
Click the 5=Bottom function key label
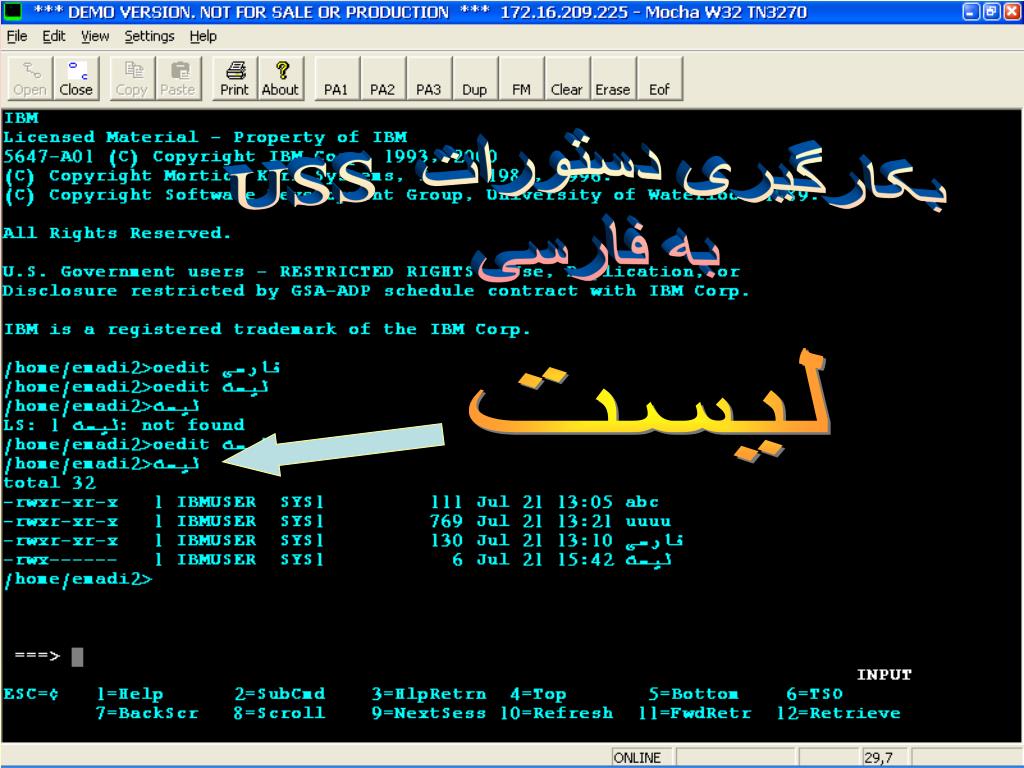[694, 694]
